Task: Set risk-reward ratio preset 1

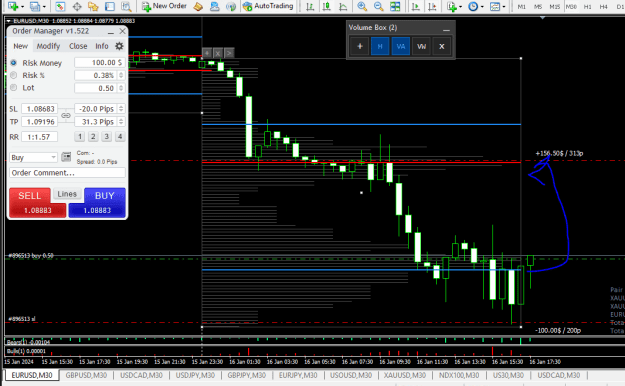Action: (x=80, y=137)
